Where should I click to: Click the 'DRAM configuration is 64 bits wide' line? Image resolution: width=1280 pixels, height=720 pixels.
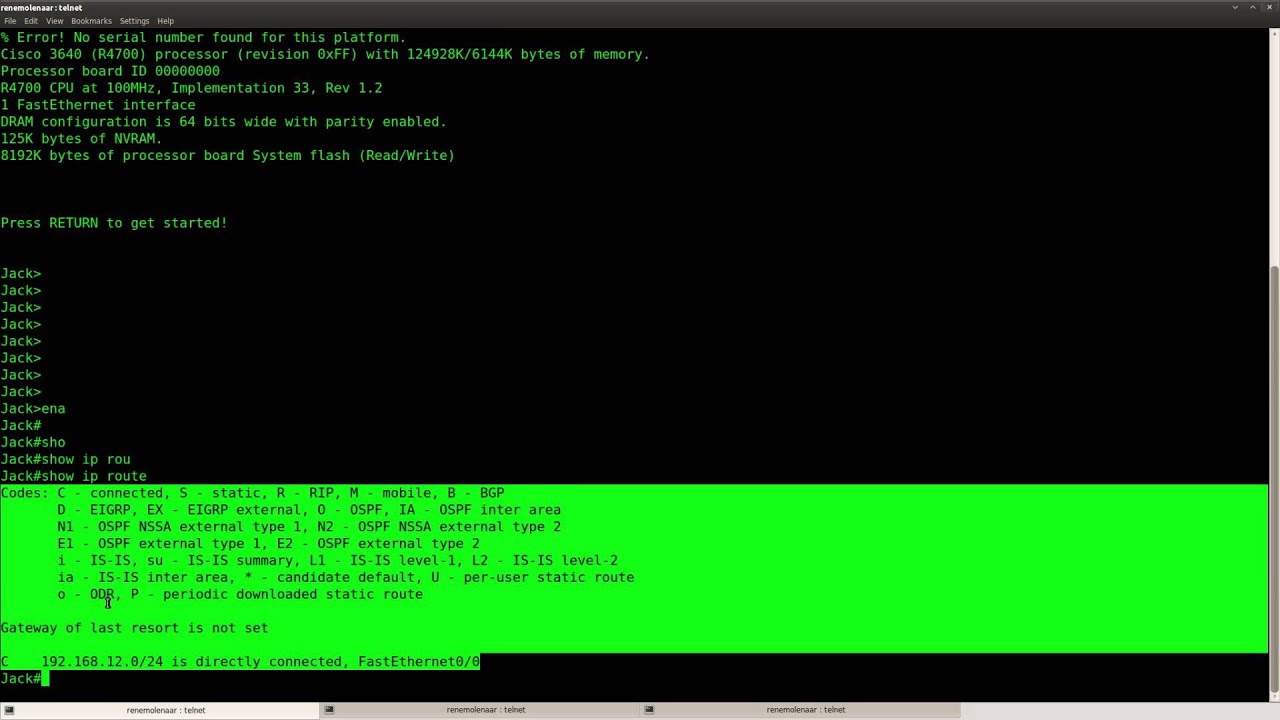[x=223, y=122]
